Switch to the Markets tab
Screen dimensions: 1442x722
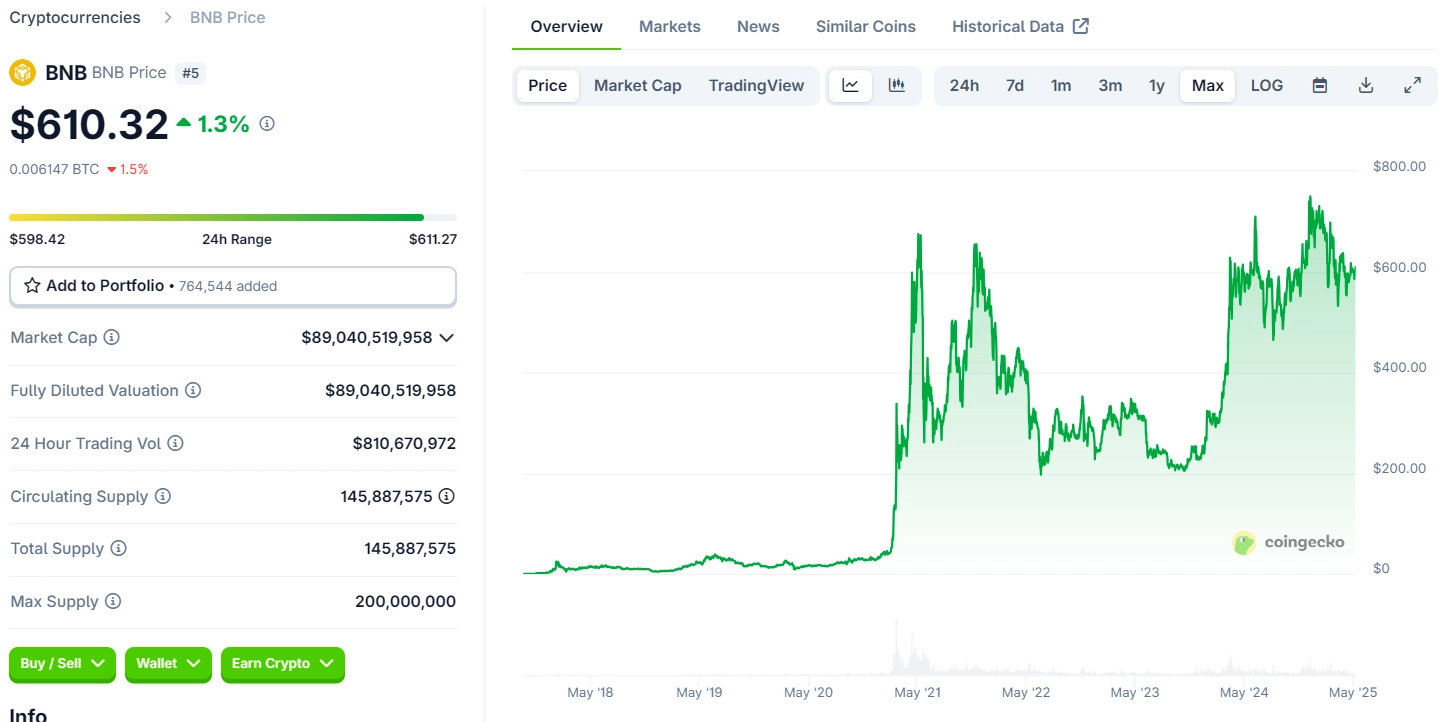[670, 27]
